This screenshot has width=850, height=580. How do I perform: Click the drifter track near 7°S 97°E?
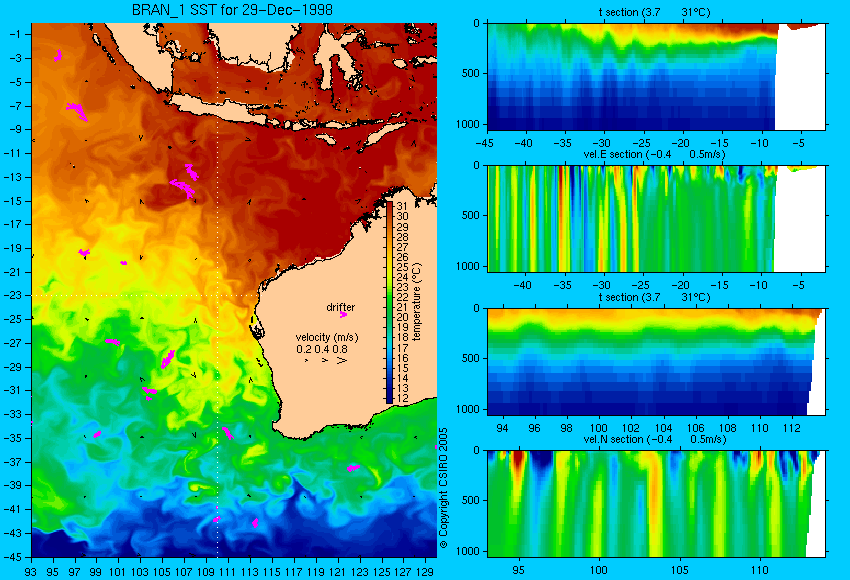[76, 111]
